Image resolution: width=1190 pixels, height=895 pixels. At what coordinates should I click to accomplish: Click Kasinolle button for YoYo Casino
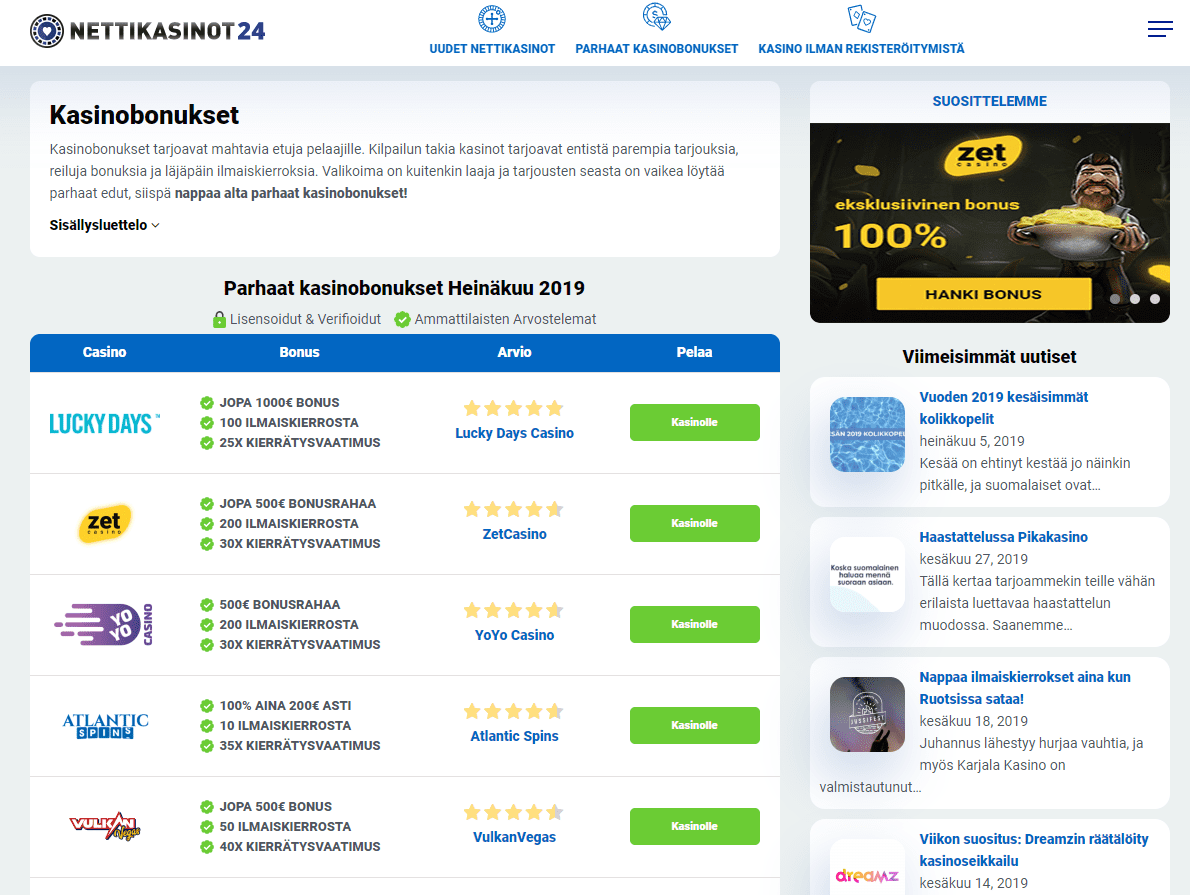pyautogui.click(x=694, y=624)
